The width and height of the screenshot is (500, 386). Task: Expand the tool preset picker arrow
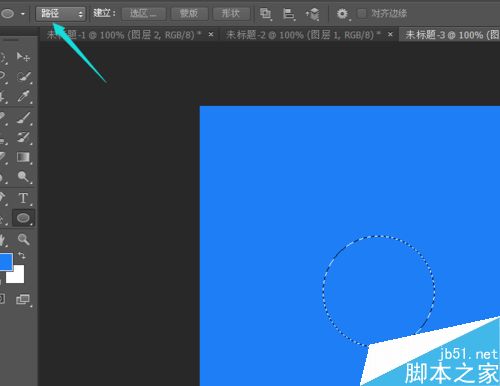[23, 14]
